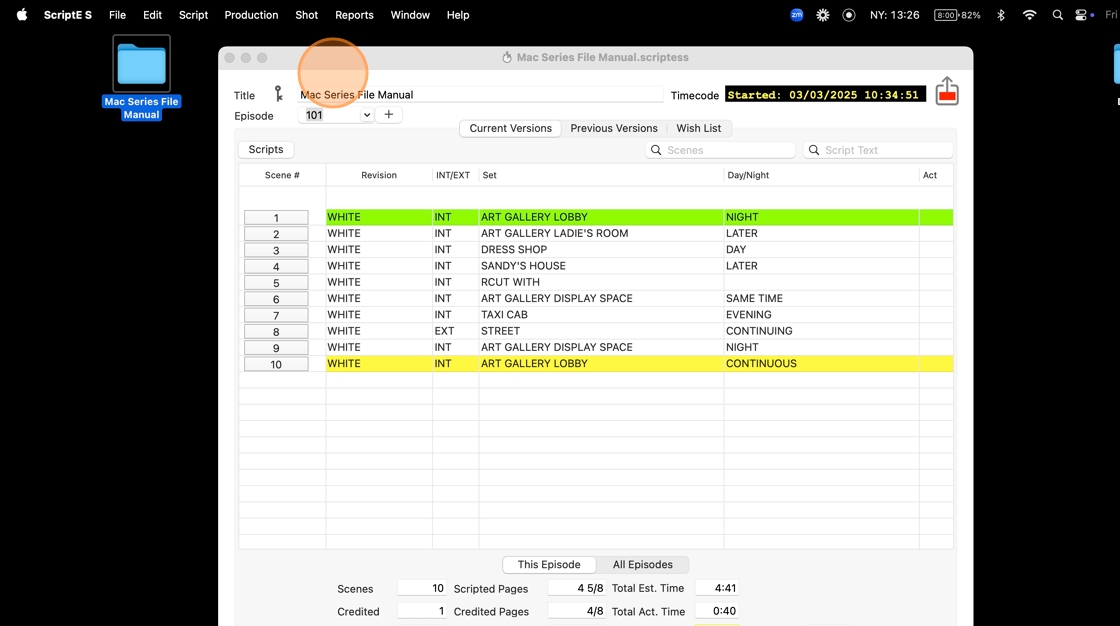Click scene number 10 button

pyautogui.click(x=276, y=364)
